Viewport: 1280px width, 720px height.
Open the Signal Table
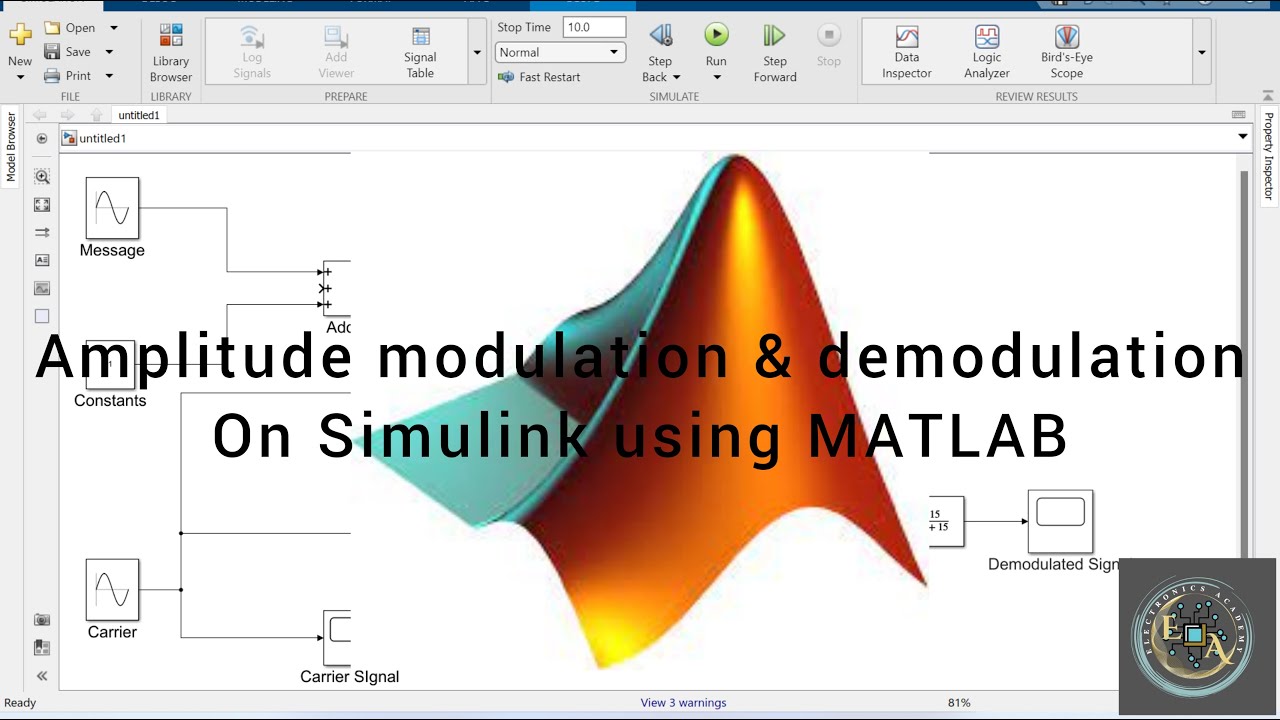420,53
